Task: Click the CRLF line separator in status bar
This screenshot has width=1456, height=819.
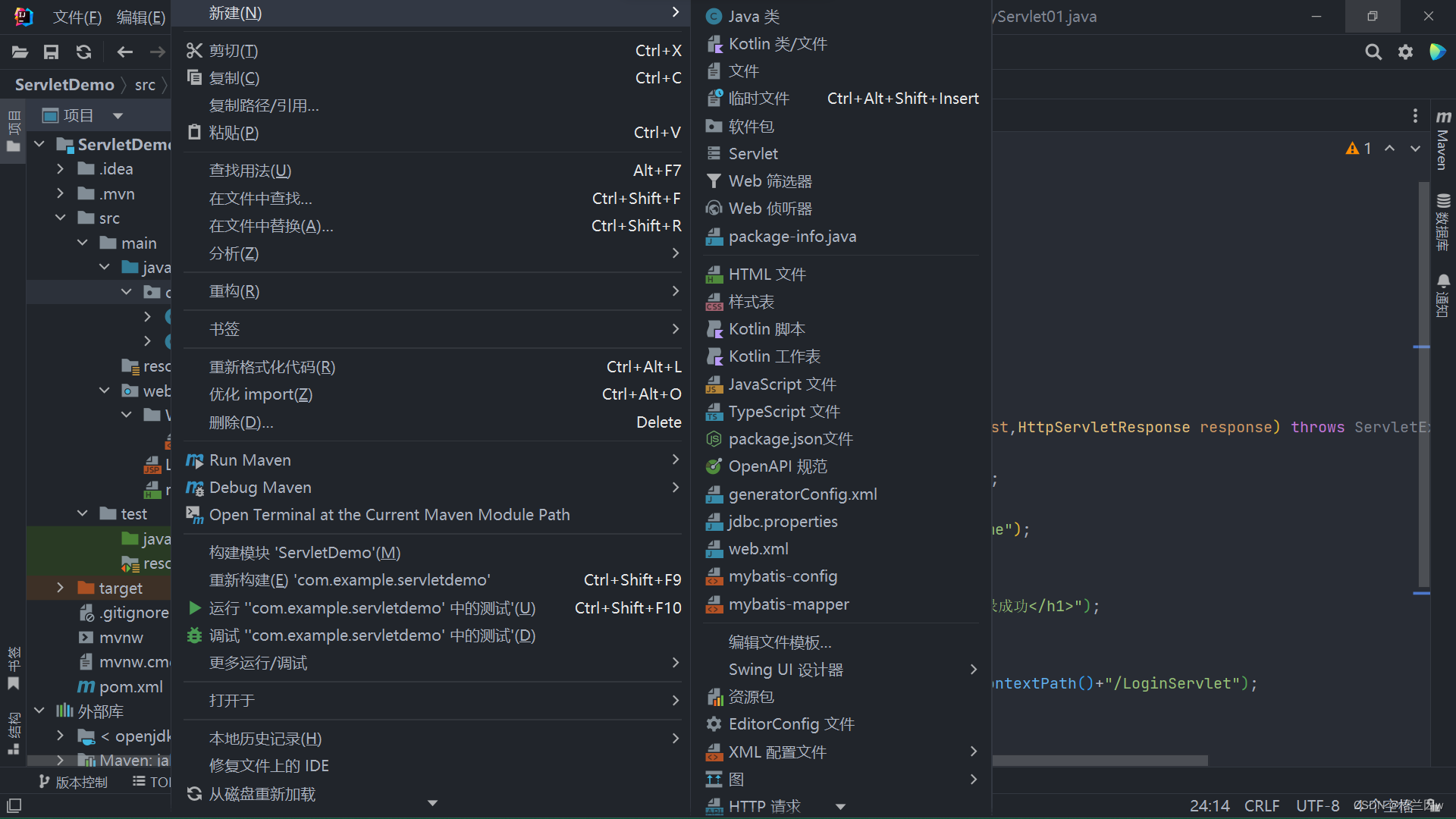Action: click(1262, 806)
